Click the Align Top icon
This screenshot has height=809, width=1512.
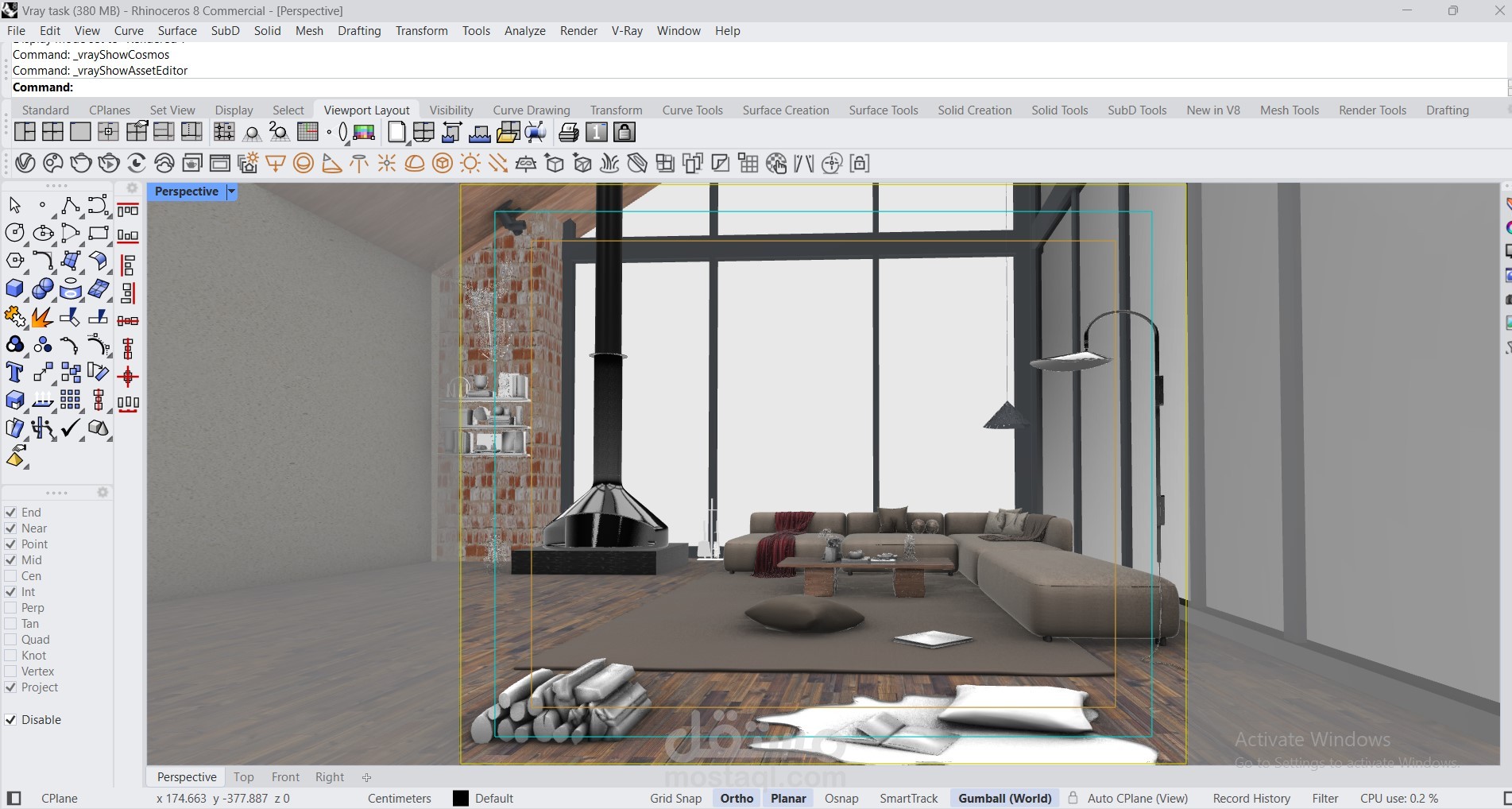click(x=128, y=210)
